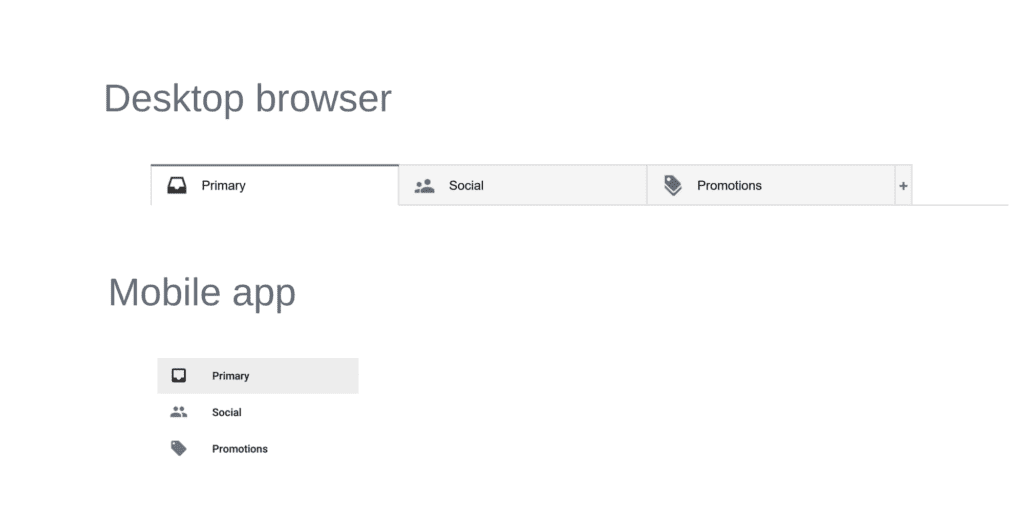Click the word Desktop in the heading
The width and height of the screenshot is (1024, 512).
tap(174, 99)
